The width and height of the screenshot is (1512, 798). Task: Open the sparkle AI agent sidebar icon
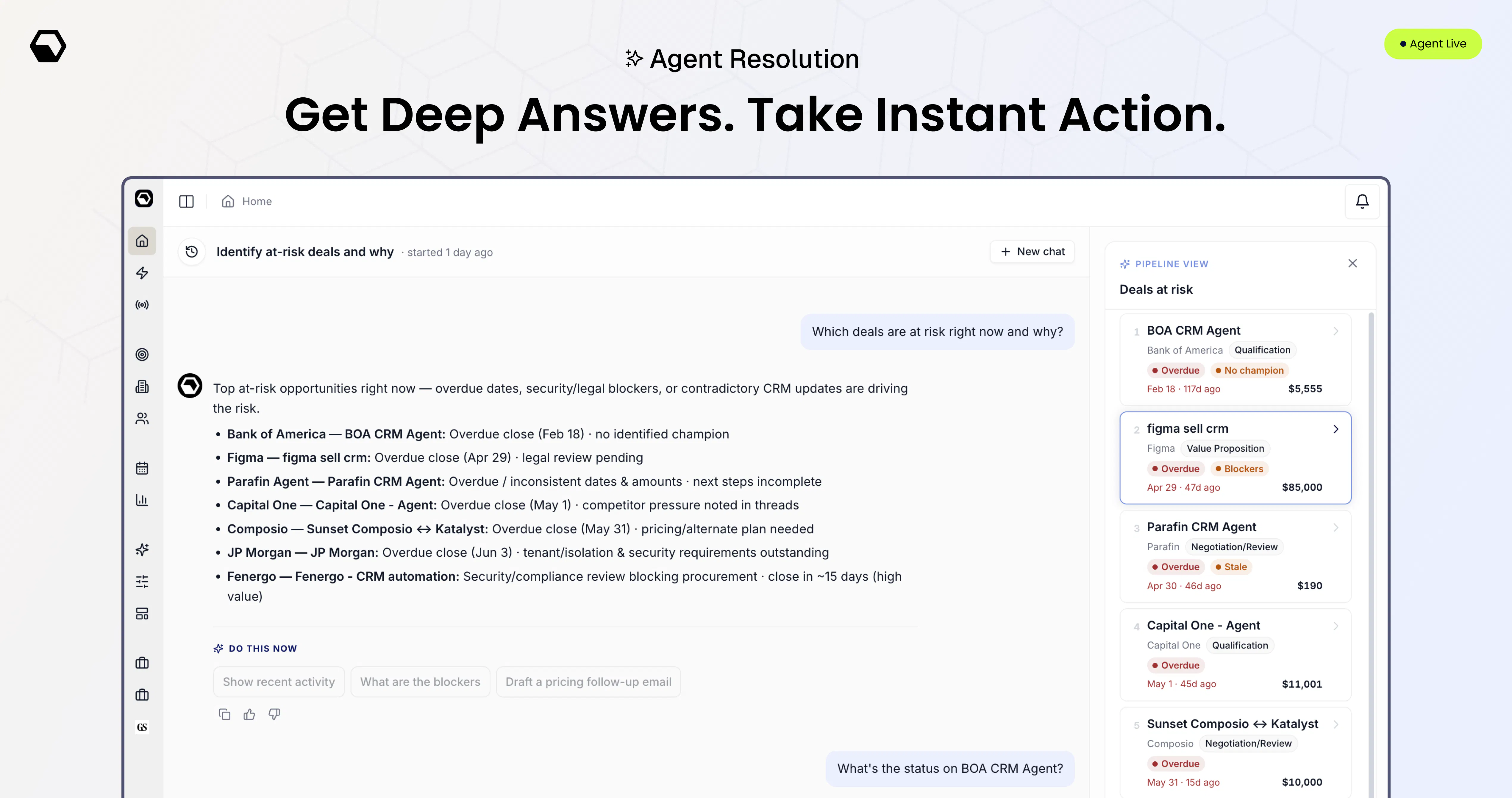[142, 550]
